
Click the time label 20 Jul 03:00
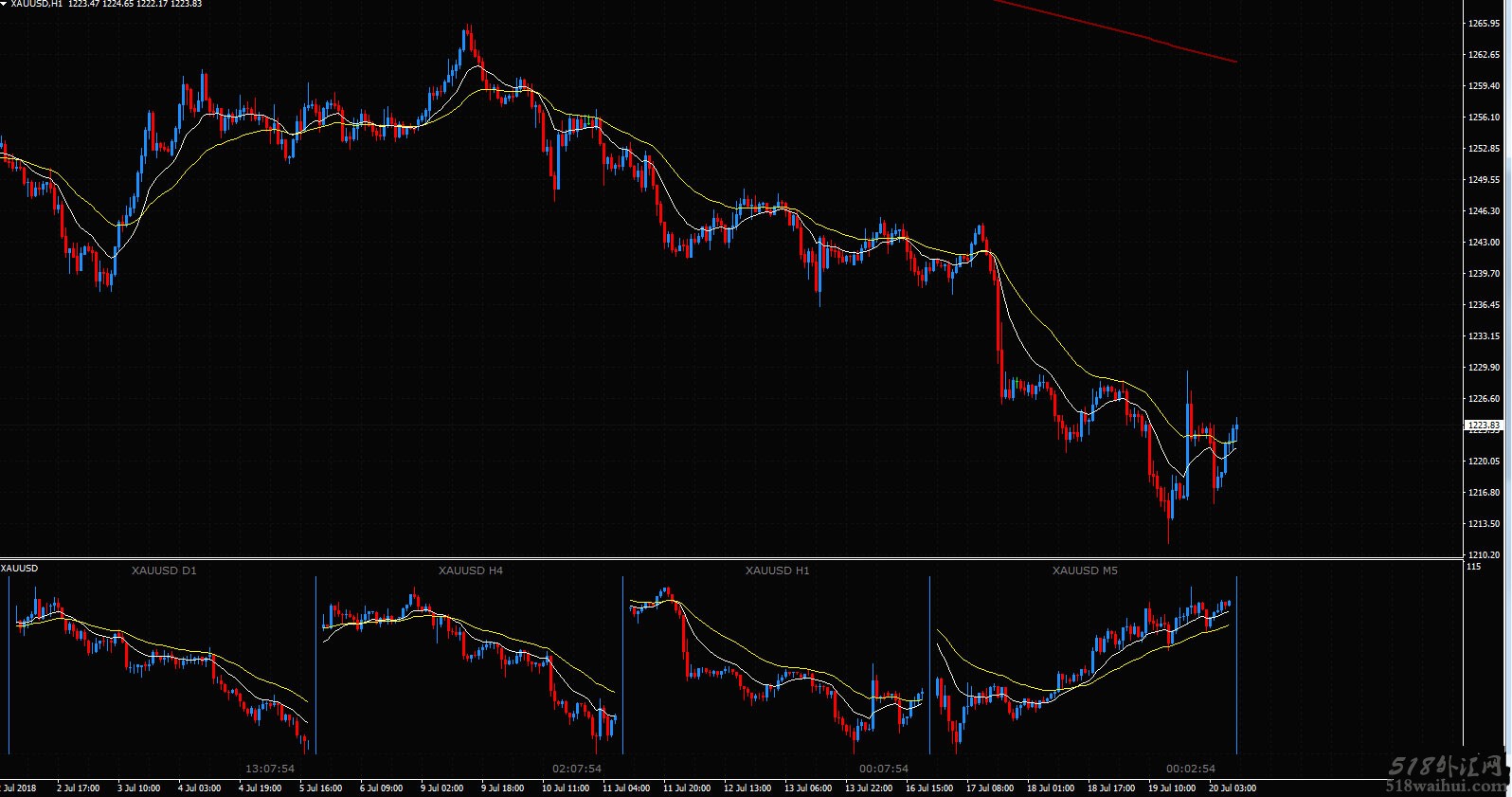click(1232, 788)
